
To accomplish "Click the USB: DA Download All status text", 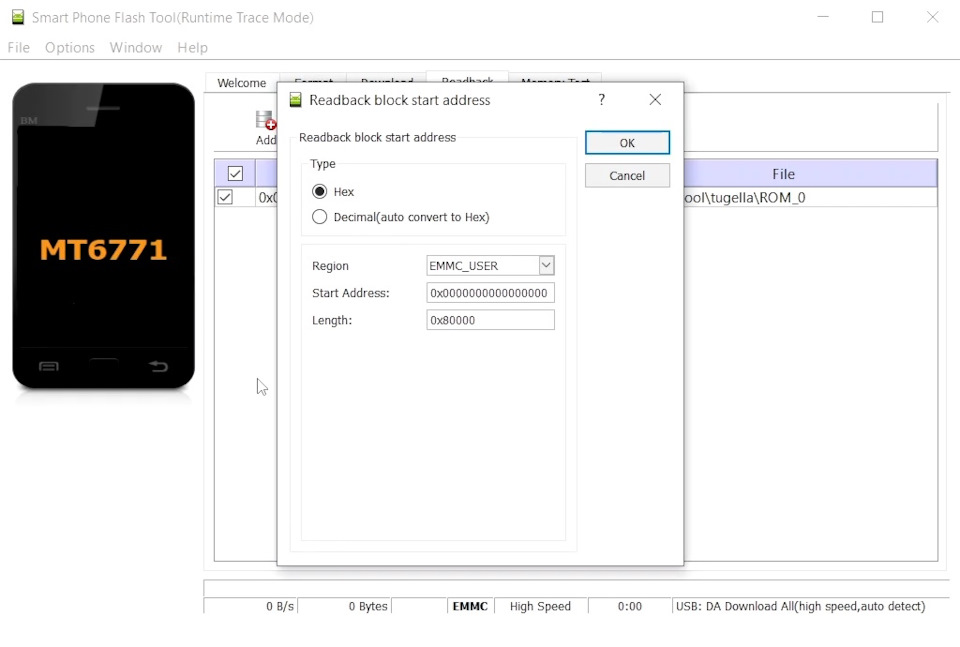I will tap(800, 606).
